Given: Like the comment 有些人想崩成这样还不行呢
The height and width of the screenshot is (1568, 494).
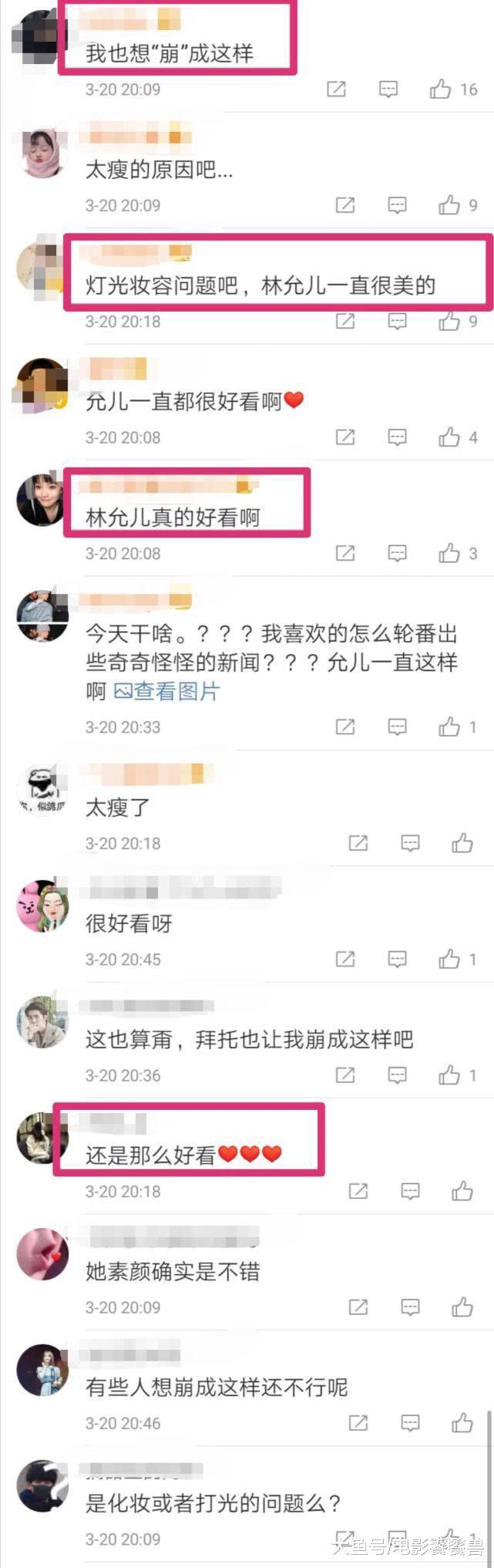Looking at the screenshot, I should coord(462,1423).
